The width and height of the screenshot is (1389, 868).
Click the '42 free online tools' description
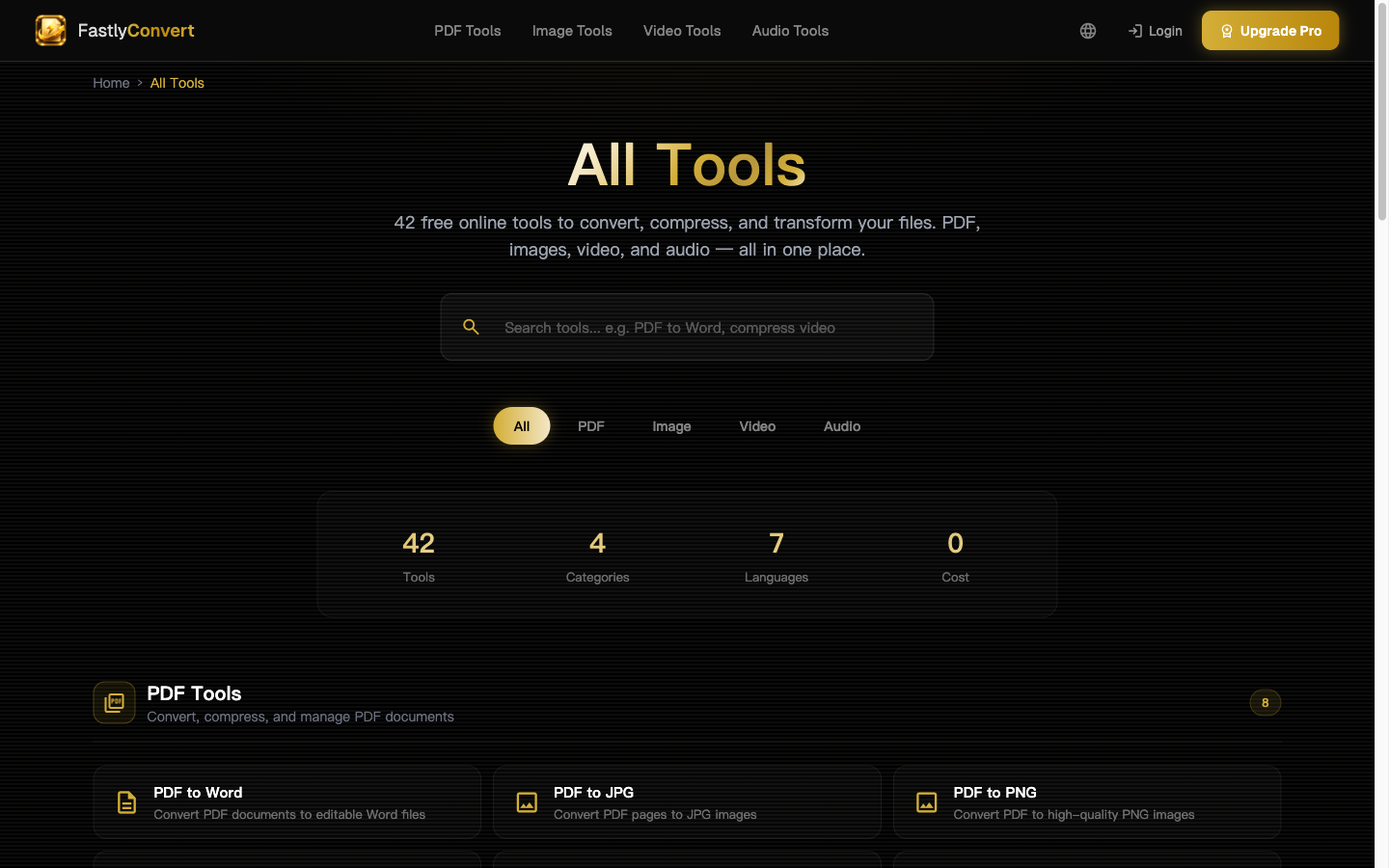coord(687,235)
